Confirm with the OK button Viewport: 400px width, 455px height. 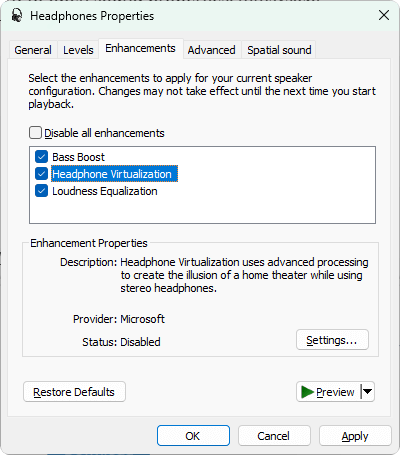[x=193, y=436]
